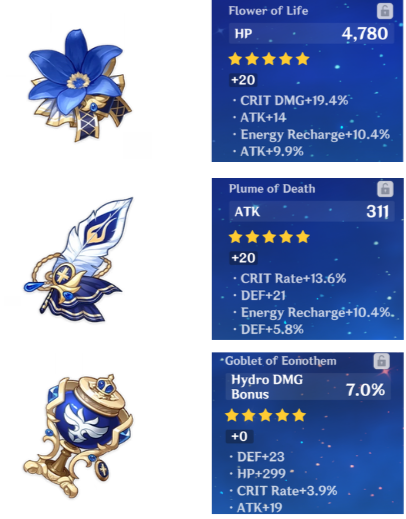Toggle the lock on Flower of Life

385,11
